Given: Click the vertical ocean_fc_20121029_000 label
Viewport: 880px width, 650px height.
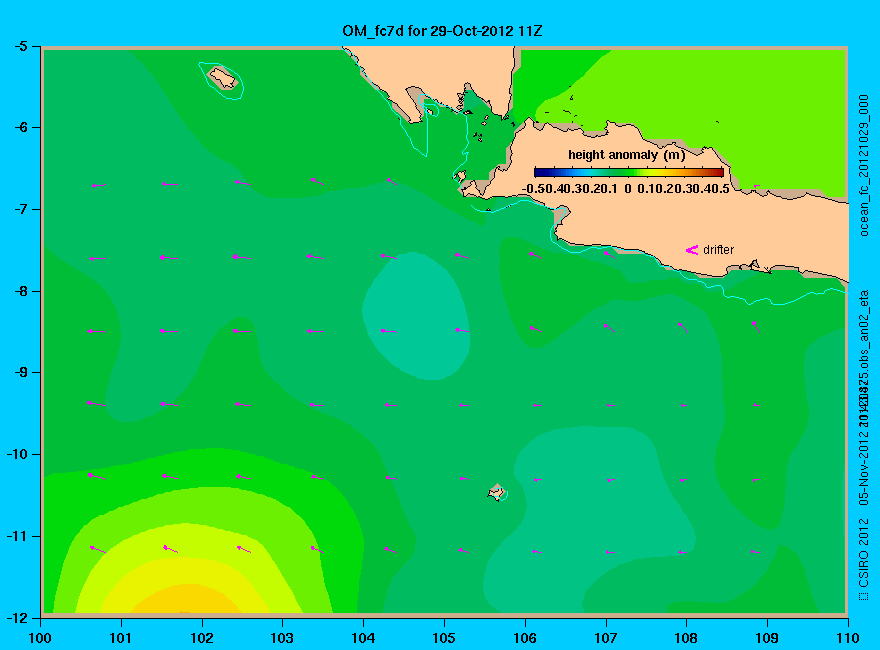Looking at the screenshot, I should tap(864, 166).
